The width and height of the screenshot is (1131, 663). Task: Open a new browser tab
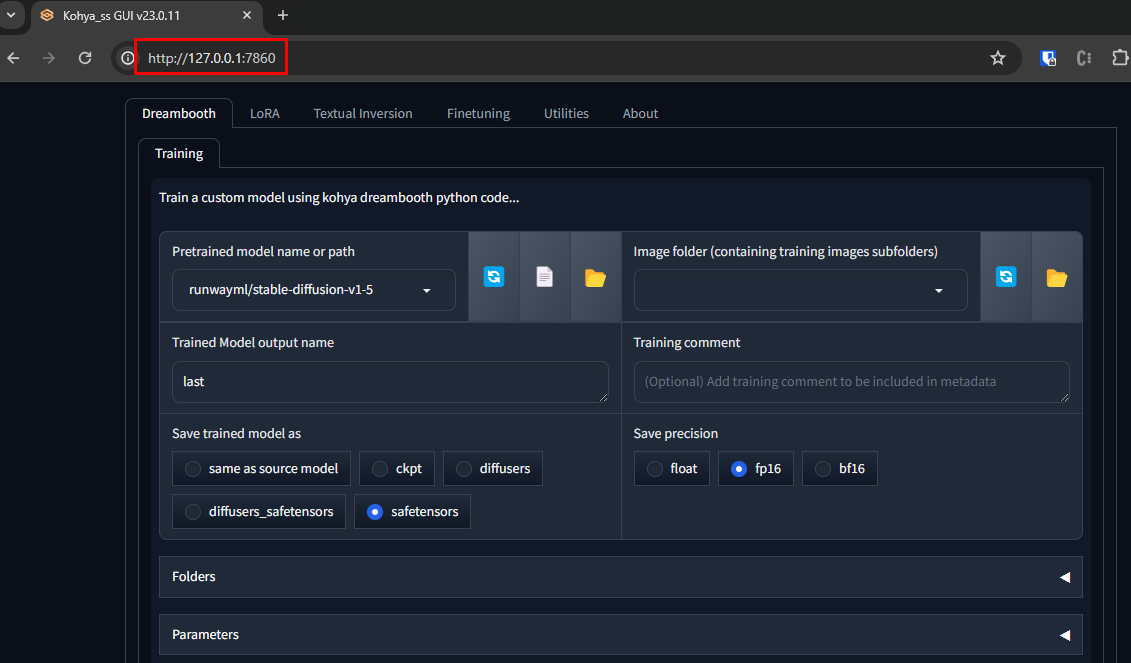[283, 15]
